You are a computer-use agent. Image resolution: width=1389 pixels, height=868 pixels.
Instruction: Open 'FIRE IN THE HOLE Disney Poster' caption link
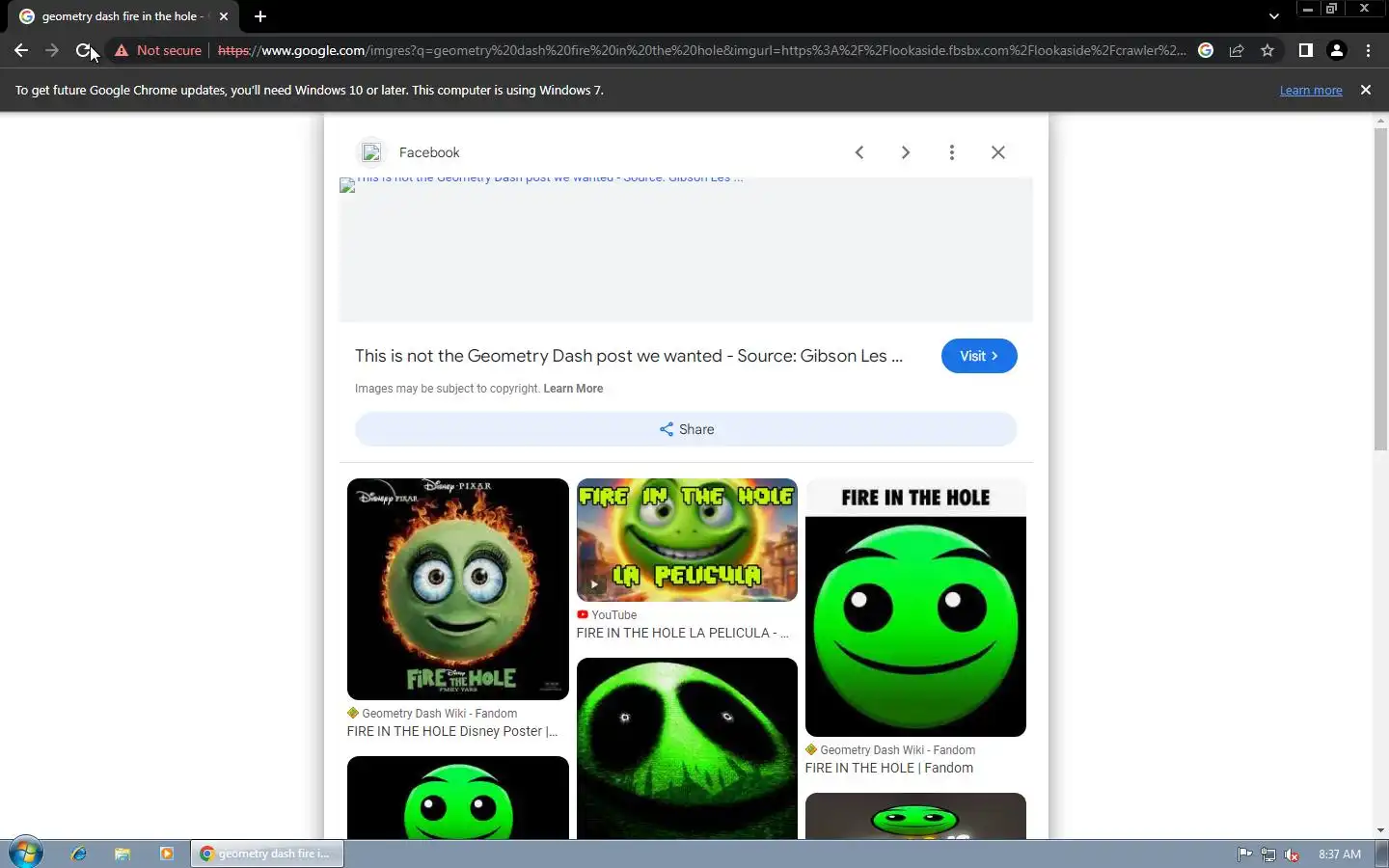(x=452, y=731)
